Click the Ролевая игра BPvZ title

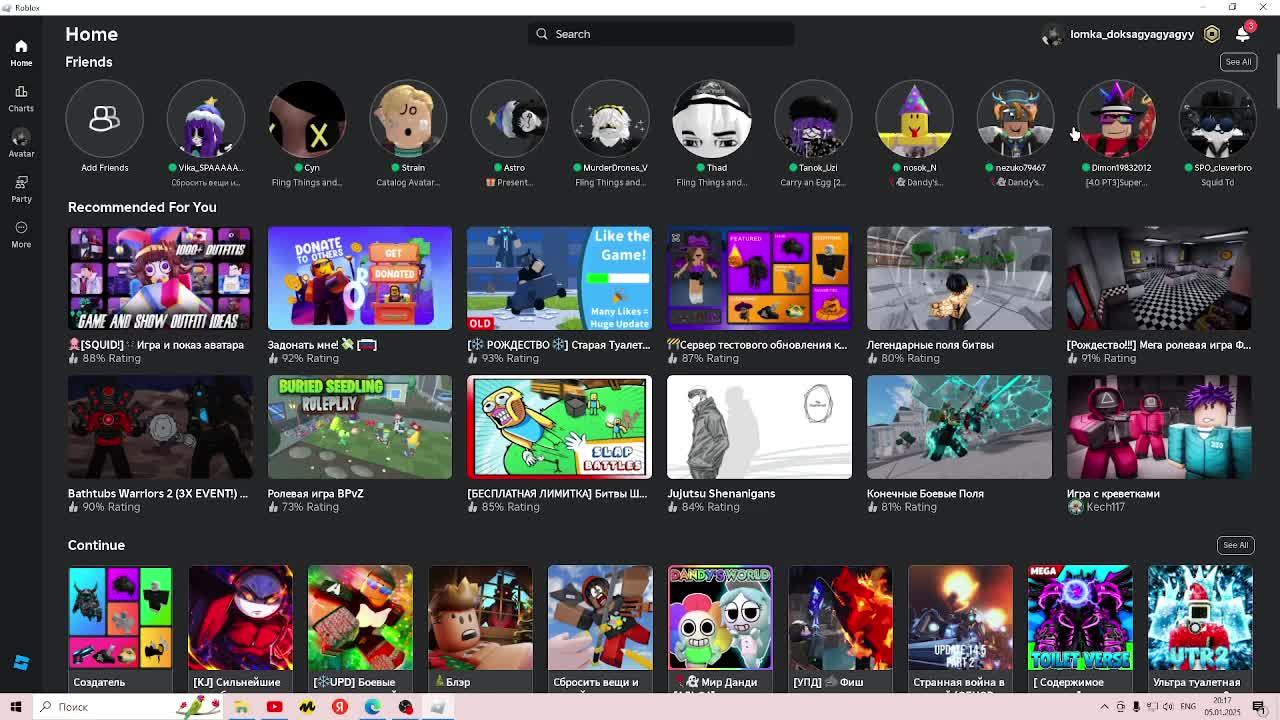point(315,493)
